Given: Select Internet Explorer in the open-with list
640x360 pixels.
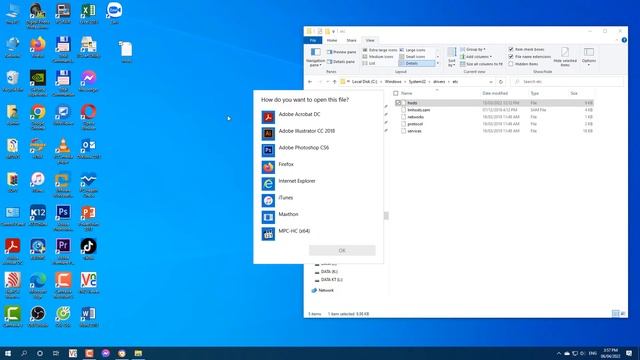Looking at the screenshot, I should tap(318, 184).
